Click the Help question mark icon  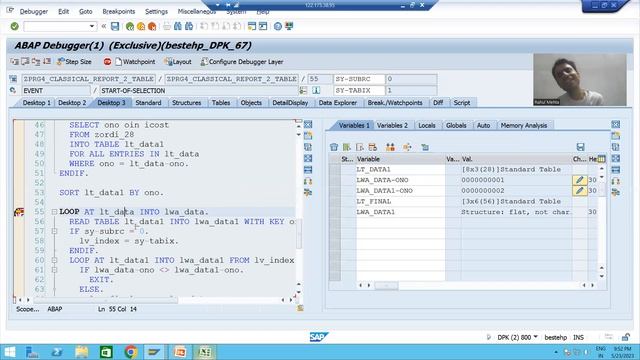(278, 27)
